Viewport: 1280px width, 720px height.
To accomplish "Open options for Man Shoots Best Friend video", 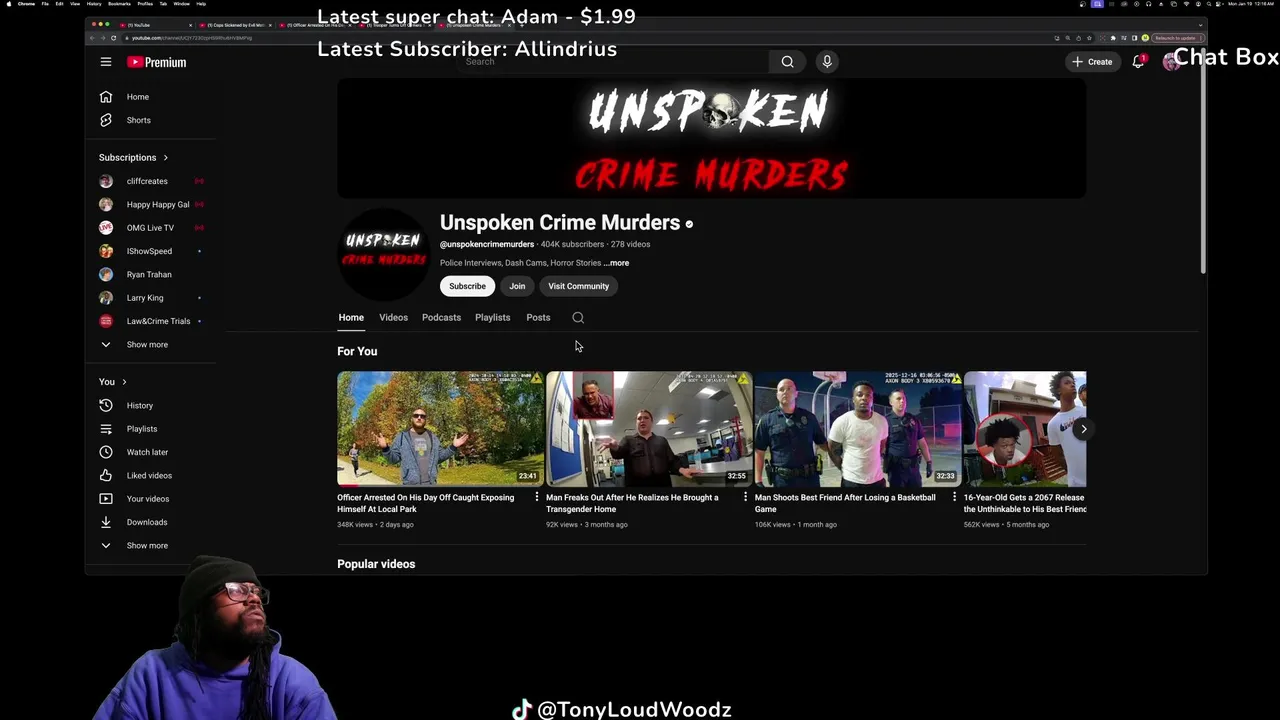I will [954, 497].
